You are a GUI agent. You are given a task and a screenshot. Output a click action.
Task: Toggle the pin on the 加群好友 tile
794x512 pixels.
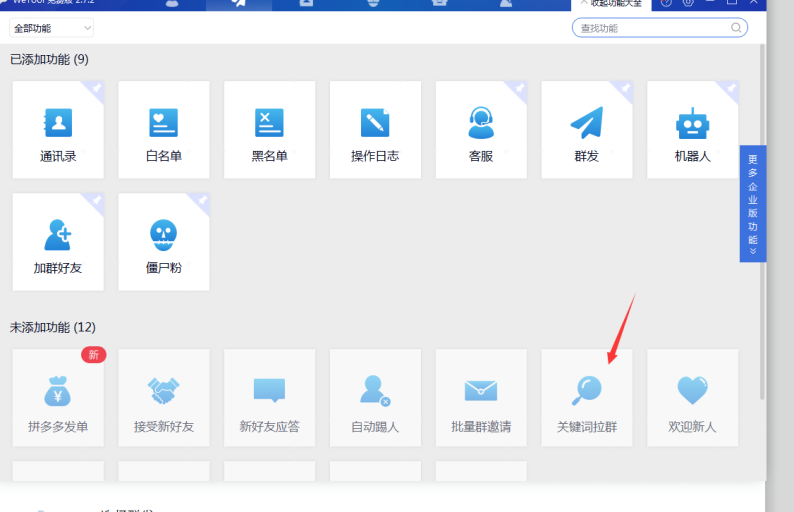pos(97,200)
